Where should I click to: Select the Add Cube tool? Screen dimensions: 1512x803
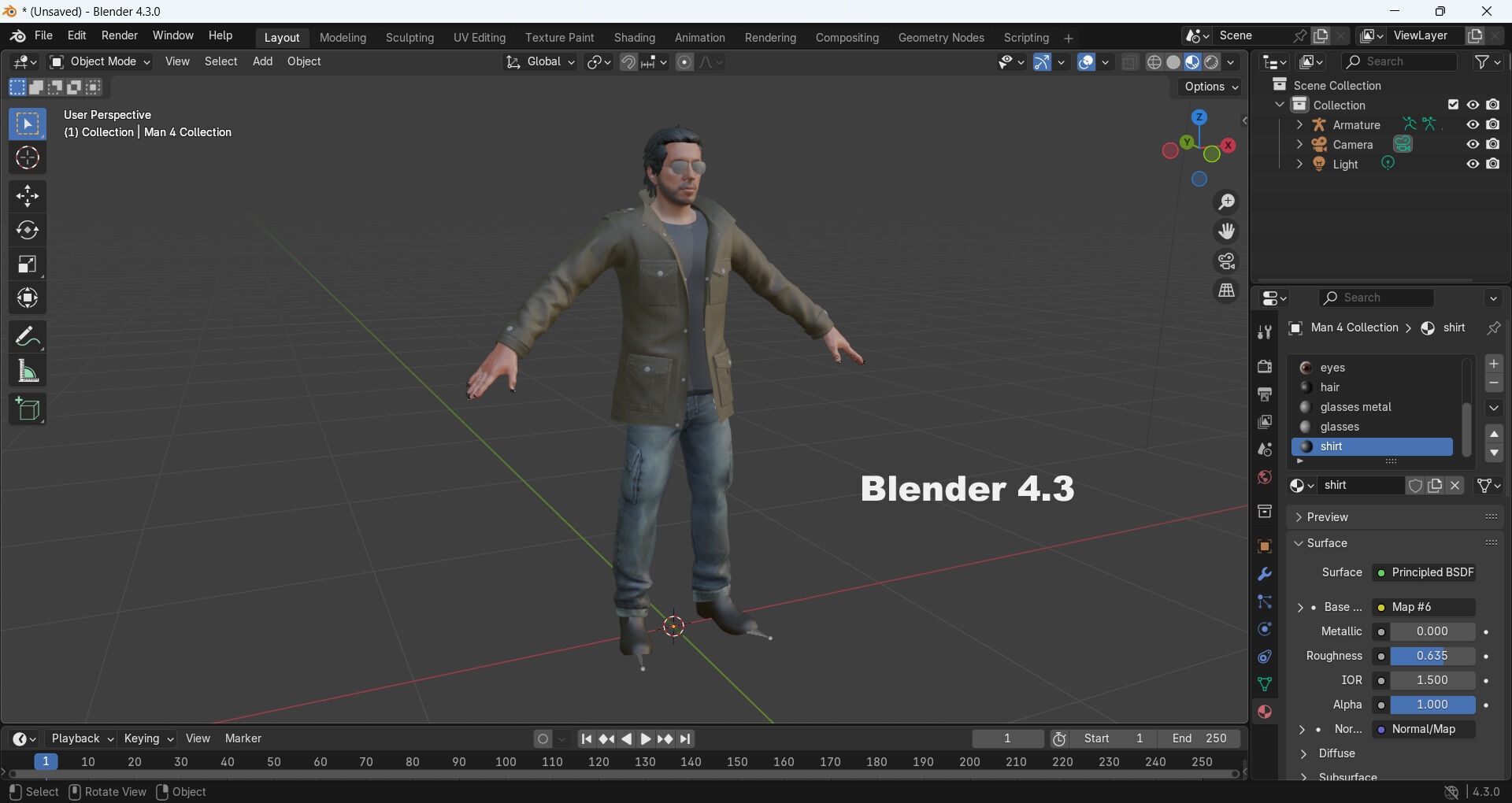(x=28, y=409)
